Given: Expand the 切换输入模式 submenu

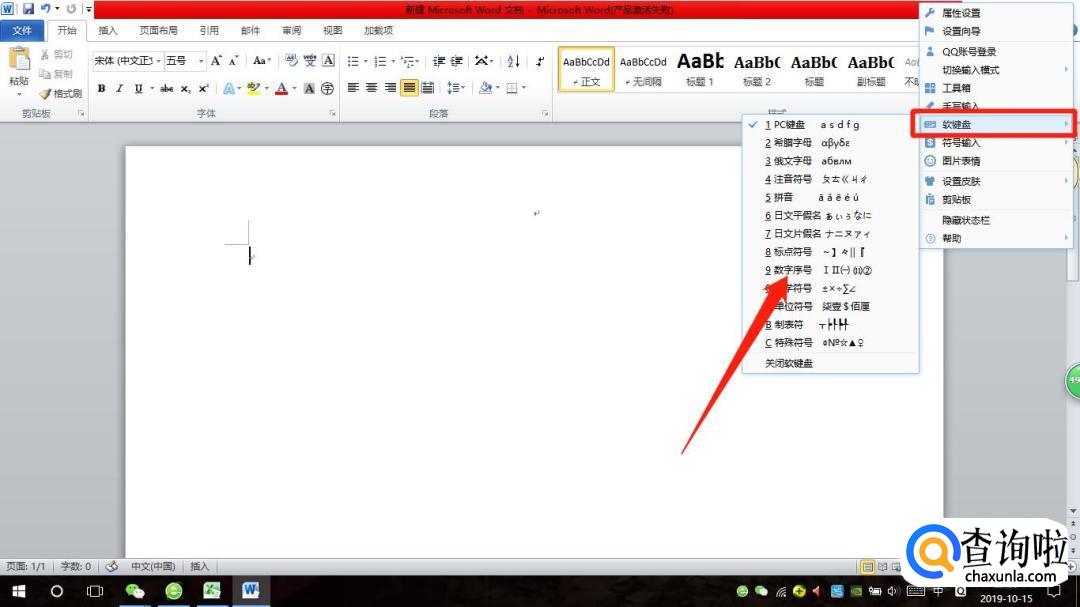Looking at the screenshot, I should (x=997, y=70).
